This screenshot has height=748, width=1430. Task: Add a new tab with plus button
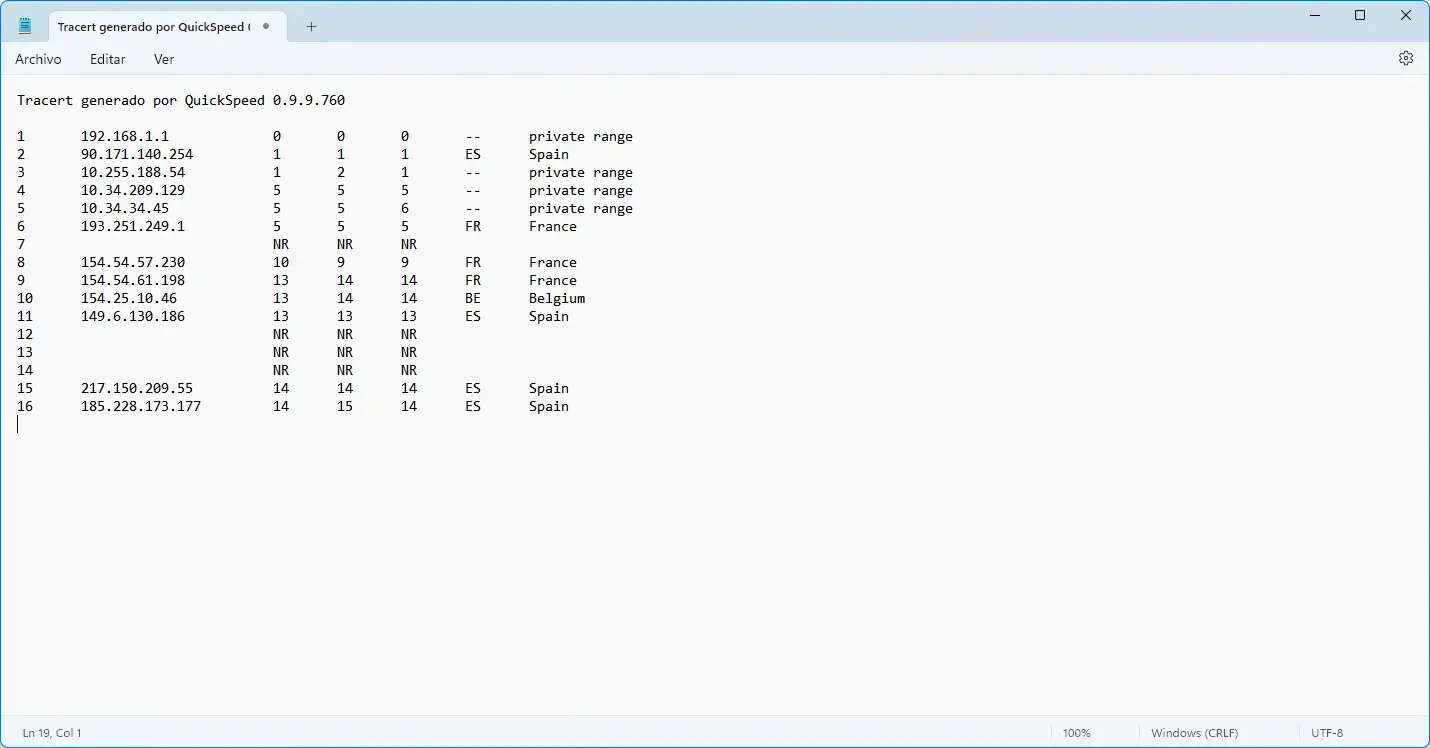click(x=311, y=27)
